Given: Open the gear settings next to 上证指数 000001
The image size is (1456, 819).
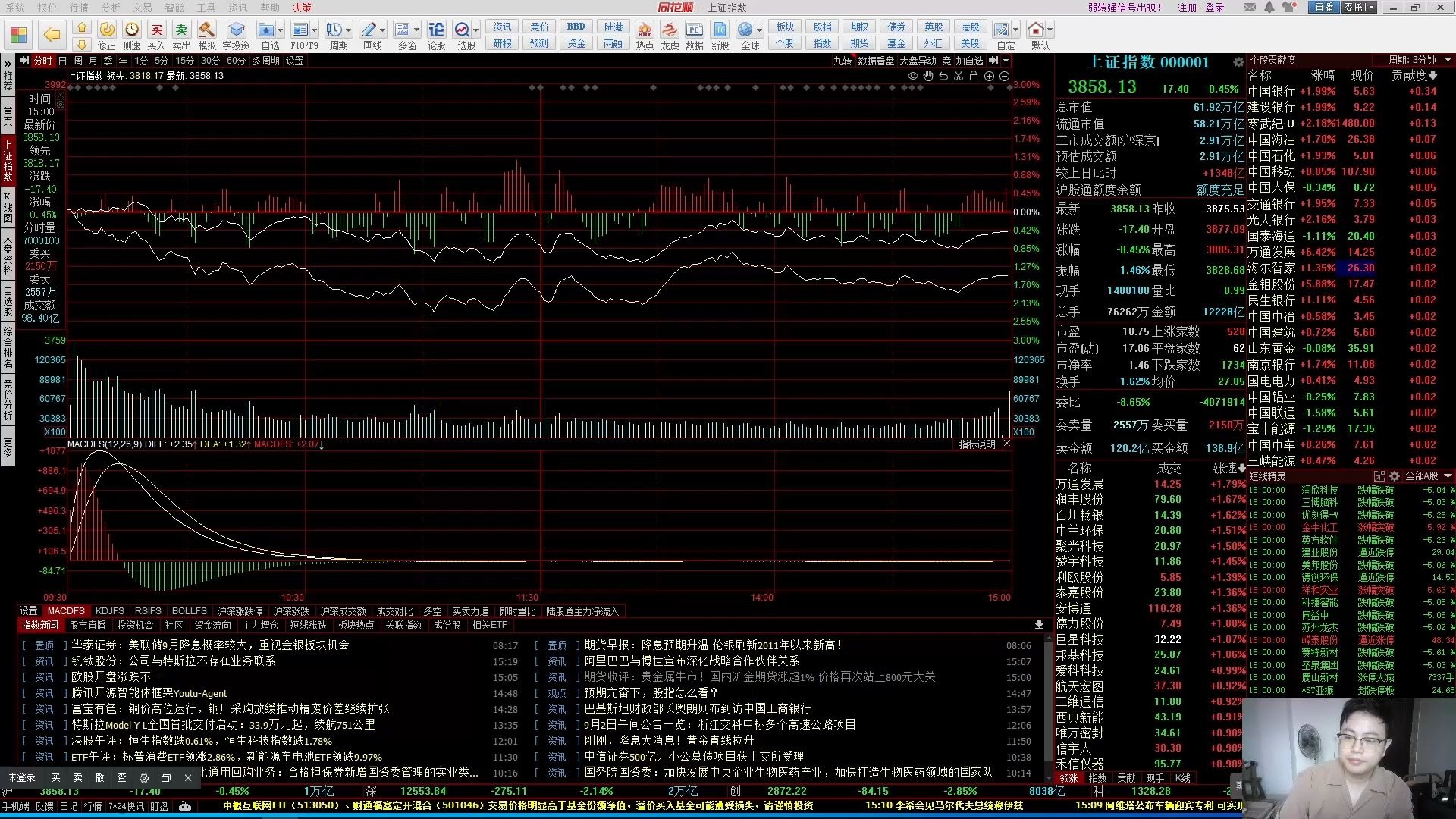Looking at the screenshot, I should (1238, 62).
